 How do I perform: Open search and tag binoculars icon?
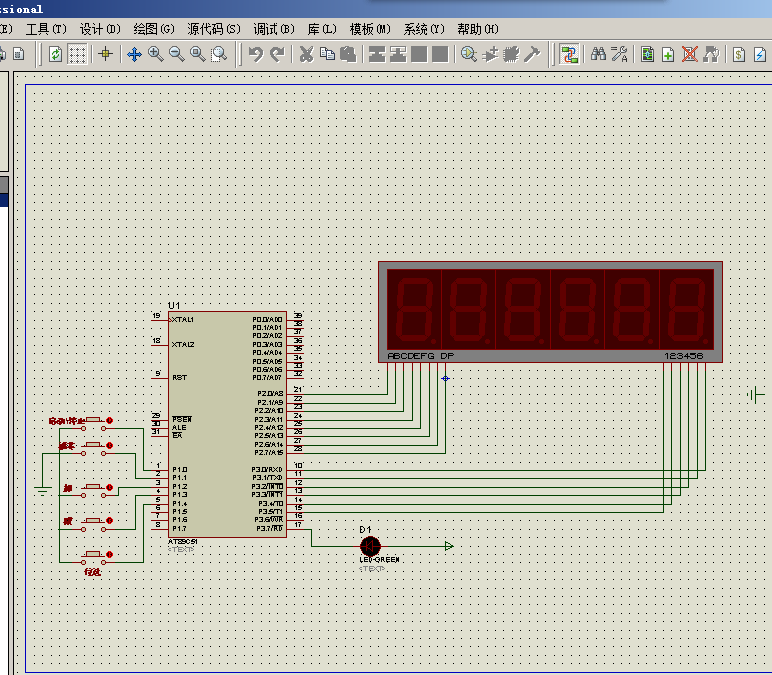[598, 54]
